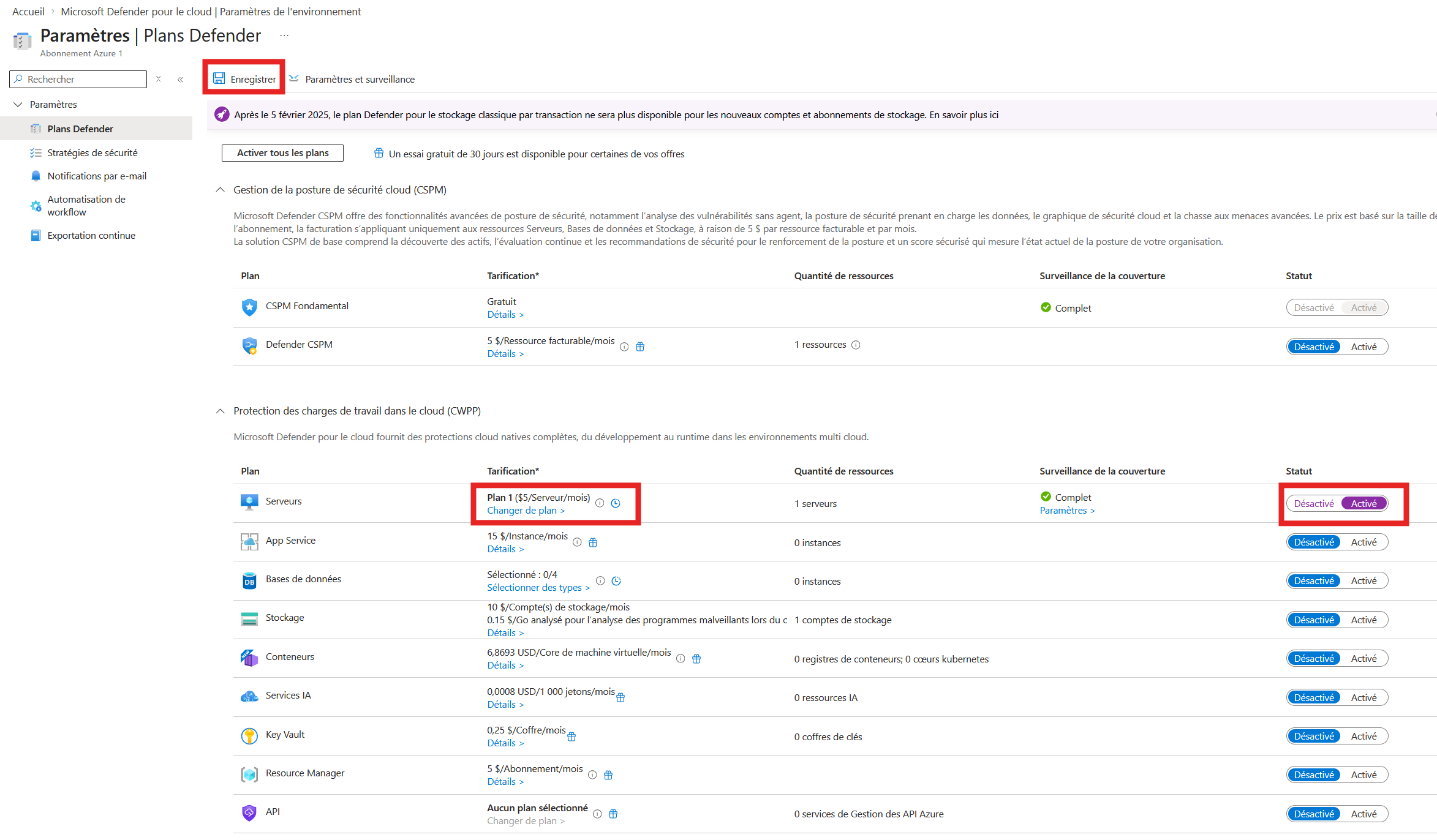Click the Activer tous les plans button

pos(282,153)
